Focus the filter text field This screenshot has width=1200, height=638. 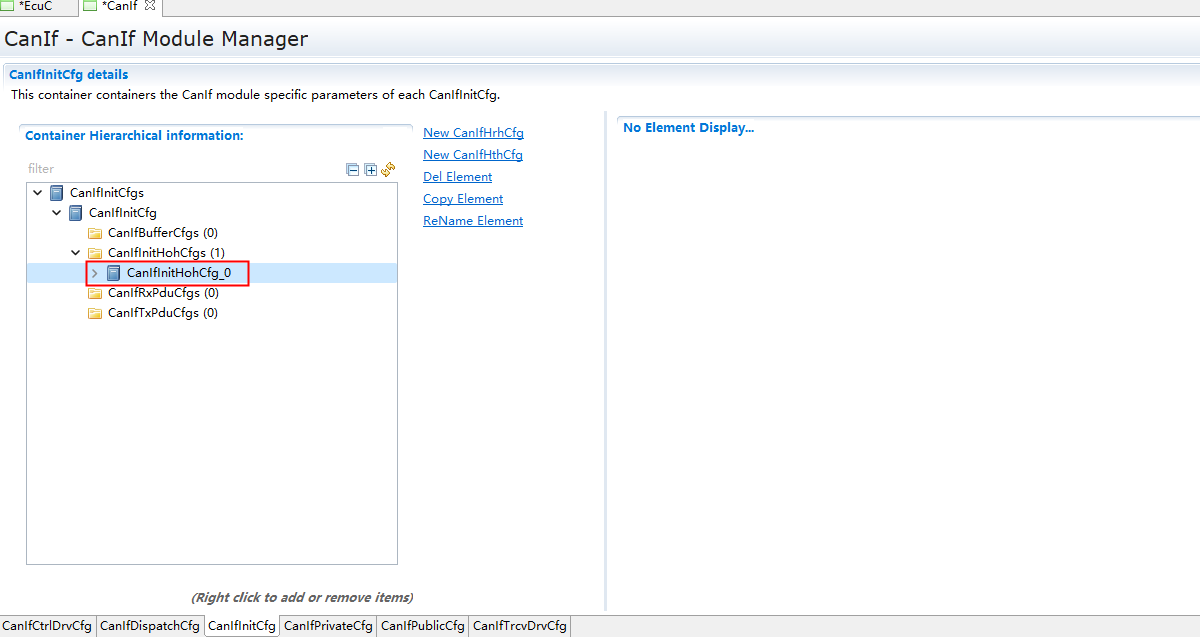pos(180,169)
